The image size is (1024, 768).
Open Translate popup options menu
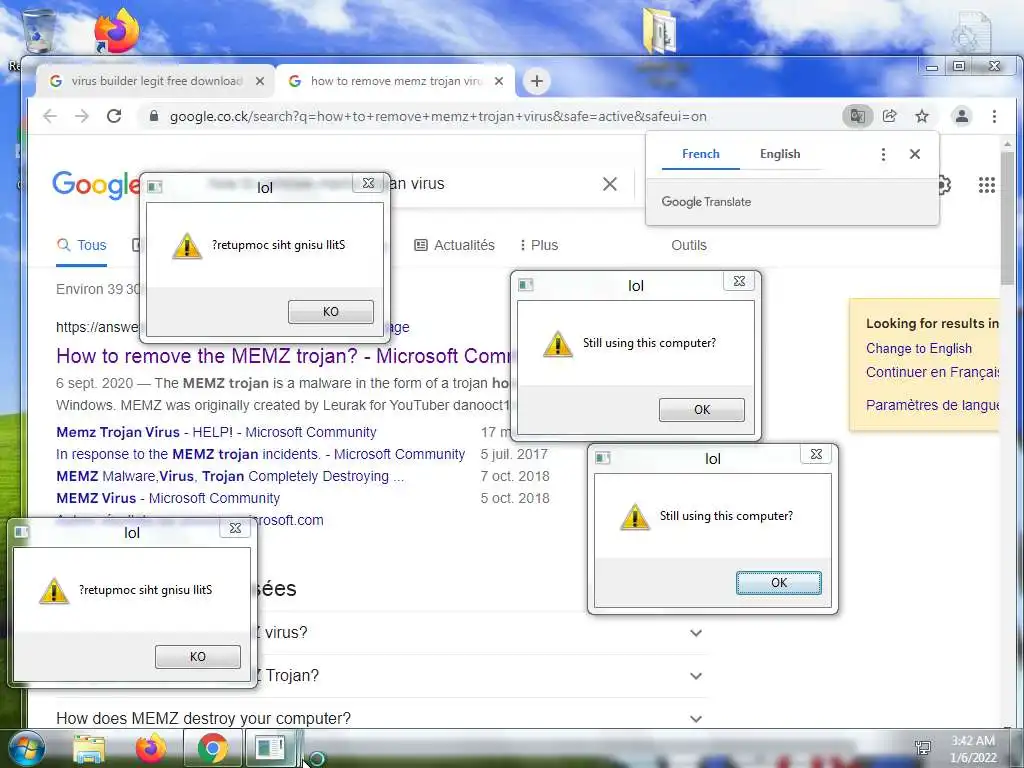pos(883,154)
